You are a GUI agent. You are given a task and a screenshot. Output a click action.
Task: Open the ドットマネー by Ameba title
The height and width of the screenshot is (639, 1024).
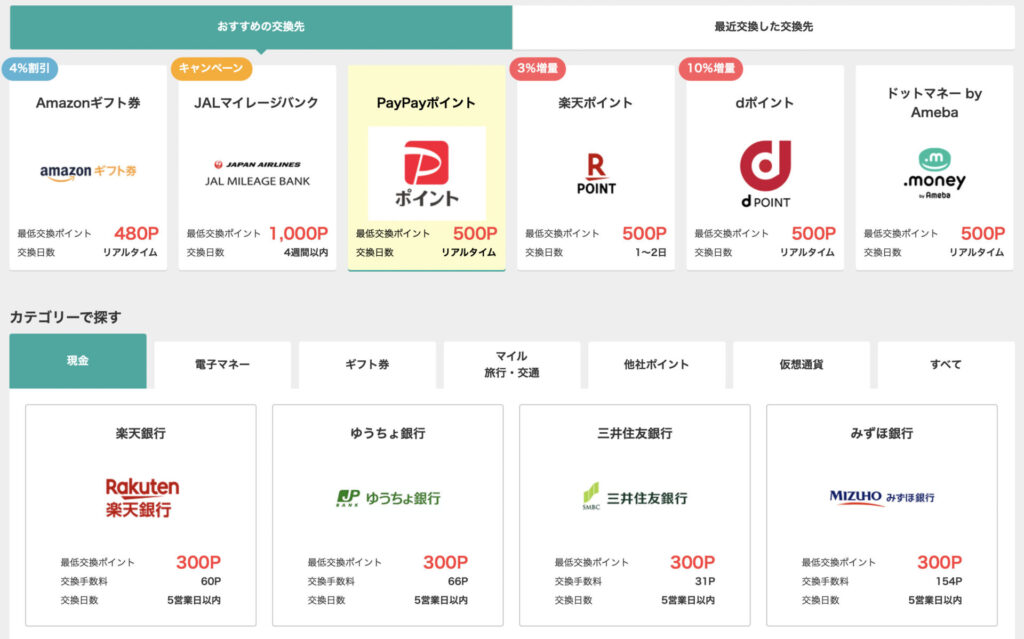tap(935, 103)
